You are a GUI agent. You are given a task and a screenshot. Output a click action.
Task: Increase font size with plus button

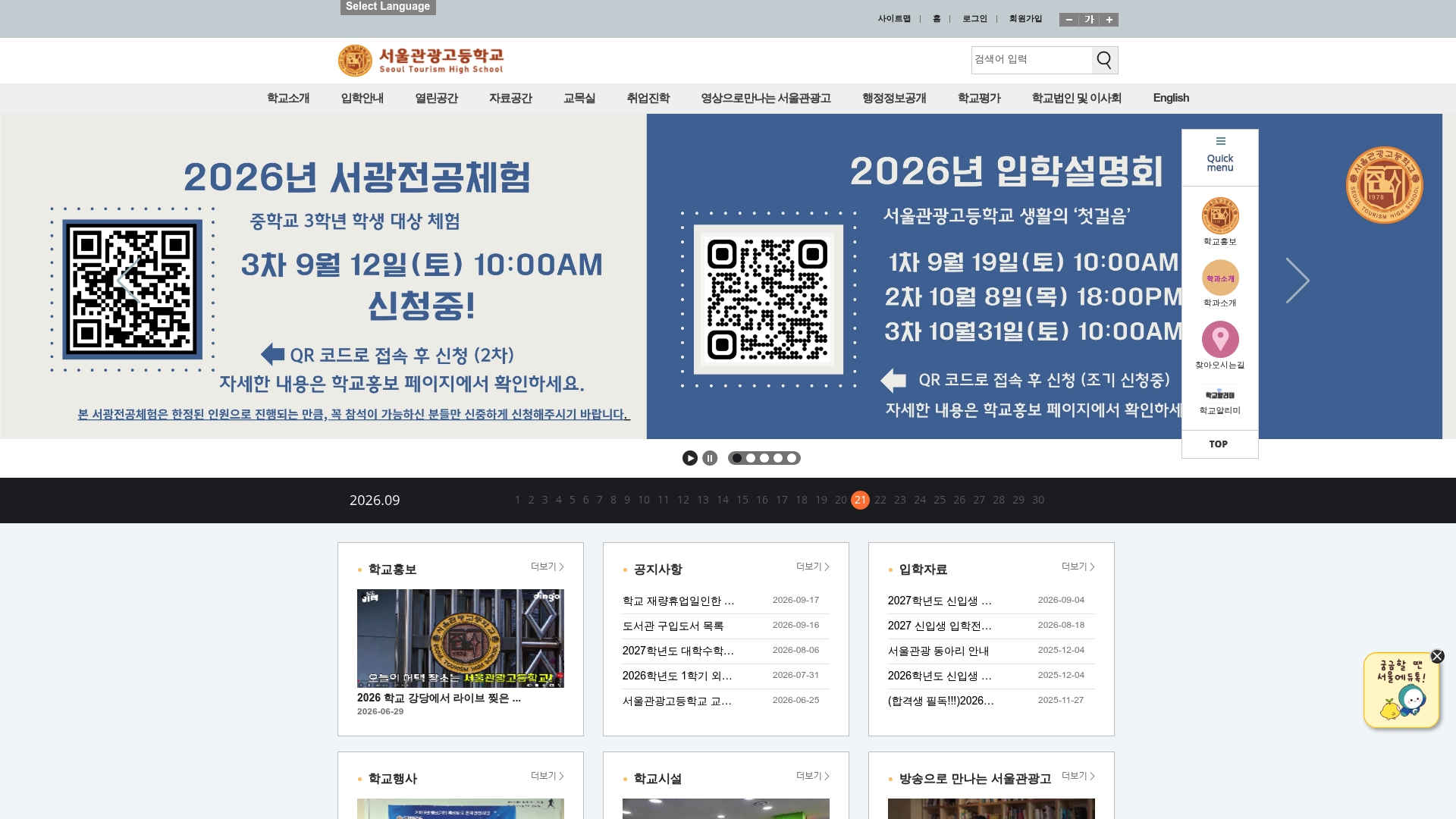[1109, 20]
